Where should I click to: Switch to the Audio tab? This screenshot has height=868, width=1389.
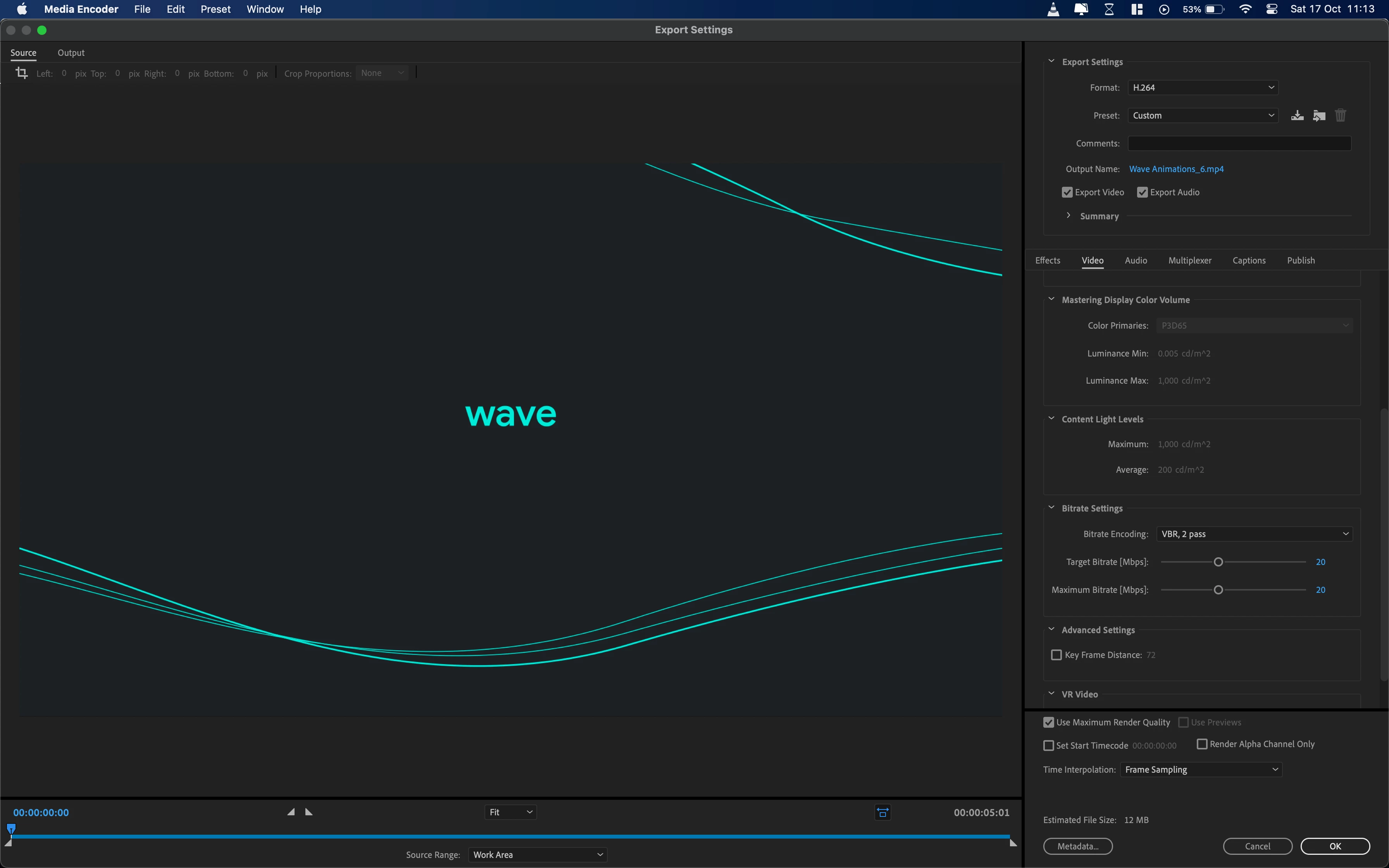pos(1135,260)
